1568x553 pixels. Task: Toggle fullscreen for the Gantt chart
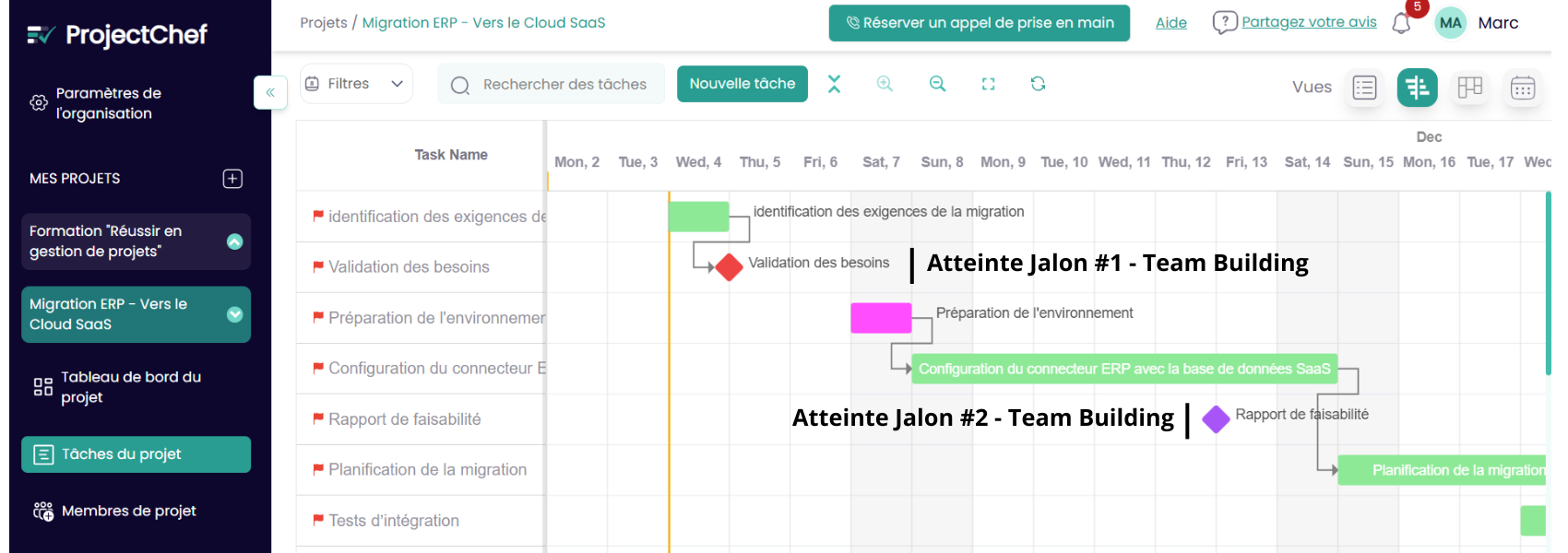click(988, 84)
